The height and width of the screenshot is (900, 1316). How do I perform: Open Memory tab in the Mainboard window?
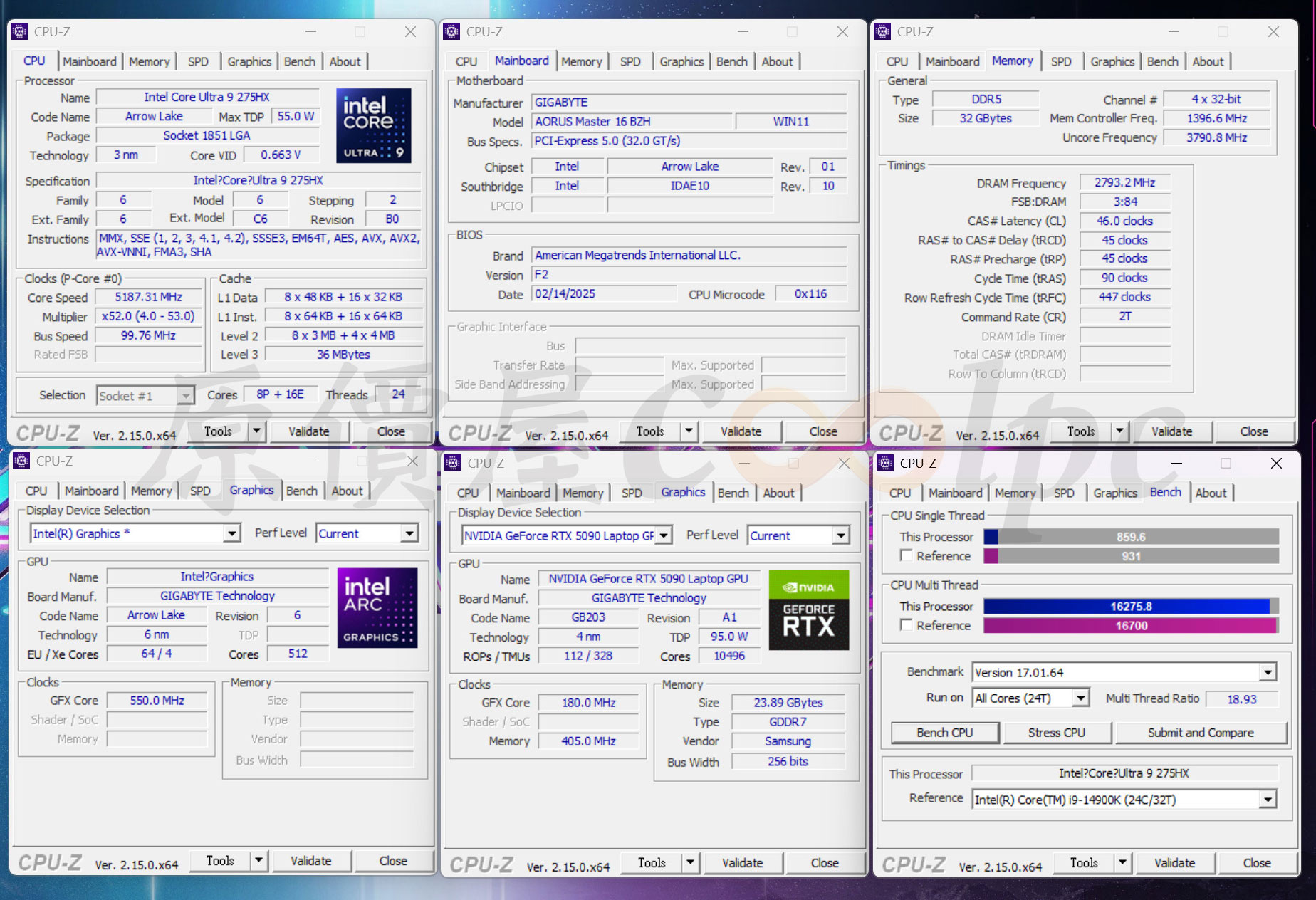point(582,61)
